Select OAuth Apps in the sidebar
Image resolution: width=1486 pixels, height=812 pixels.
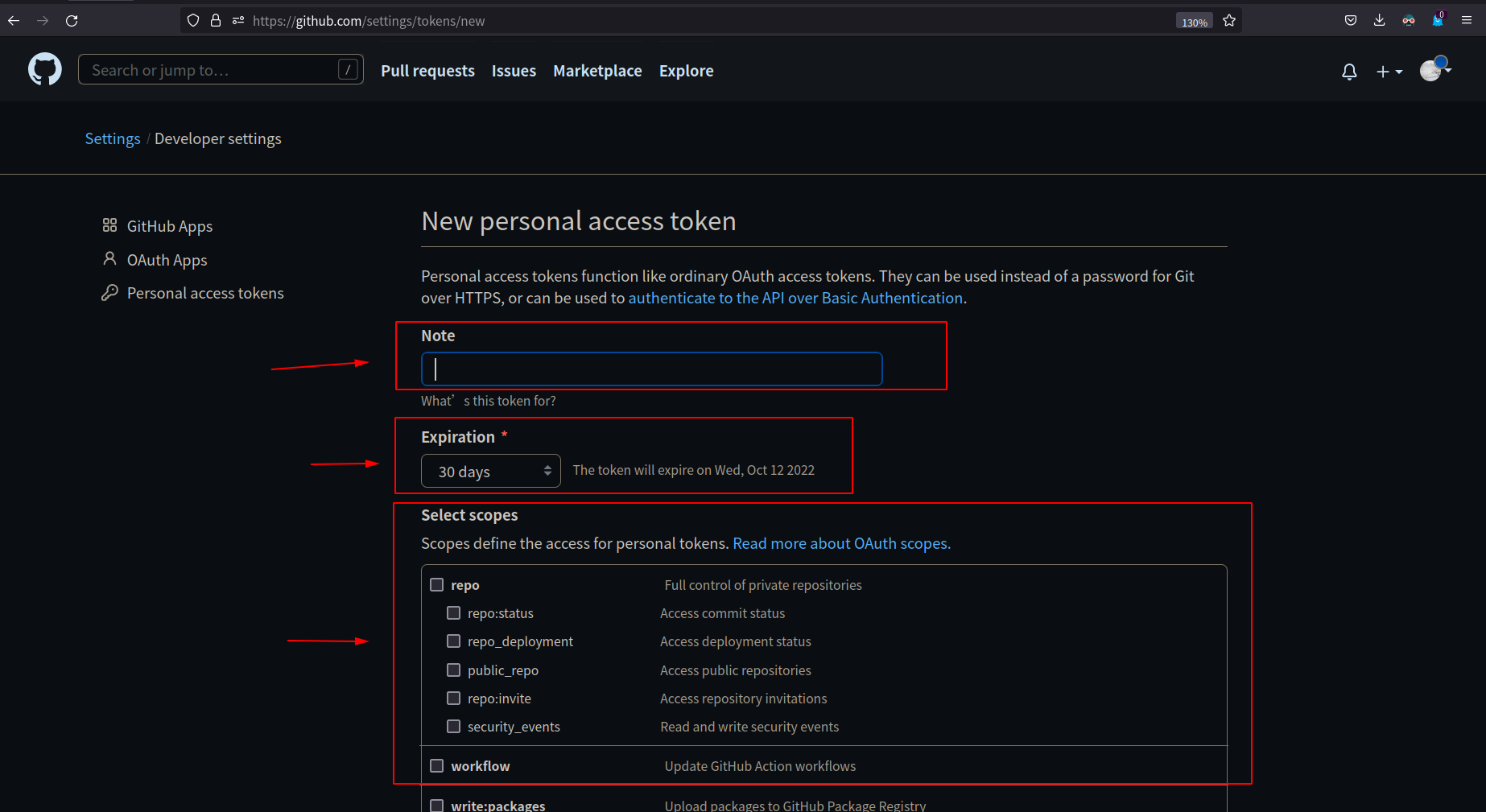coord(167,260)
